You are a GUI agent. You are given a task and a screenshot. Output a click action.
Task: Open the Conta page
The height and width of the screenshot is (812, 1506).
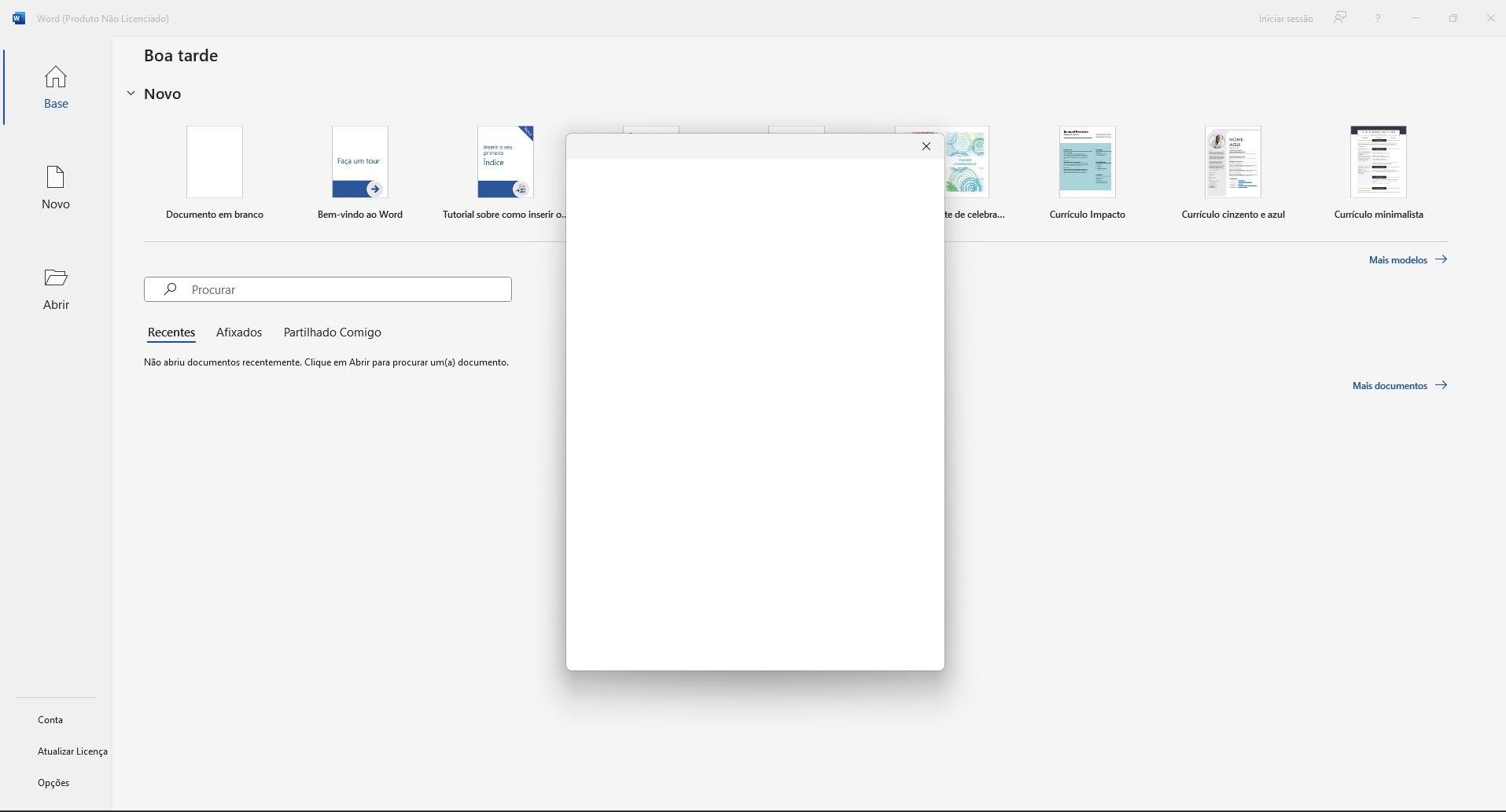[x=50, y=720]
